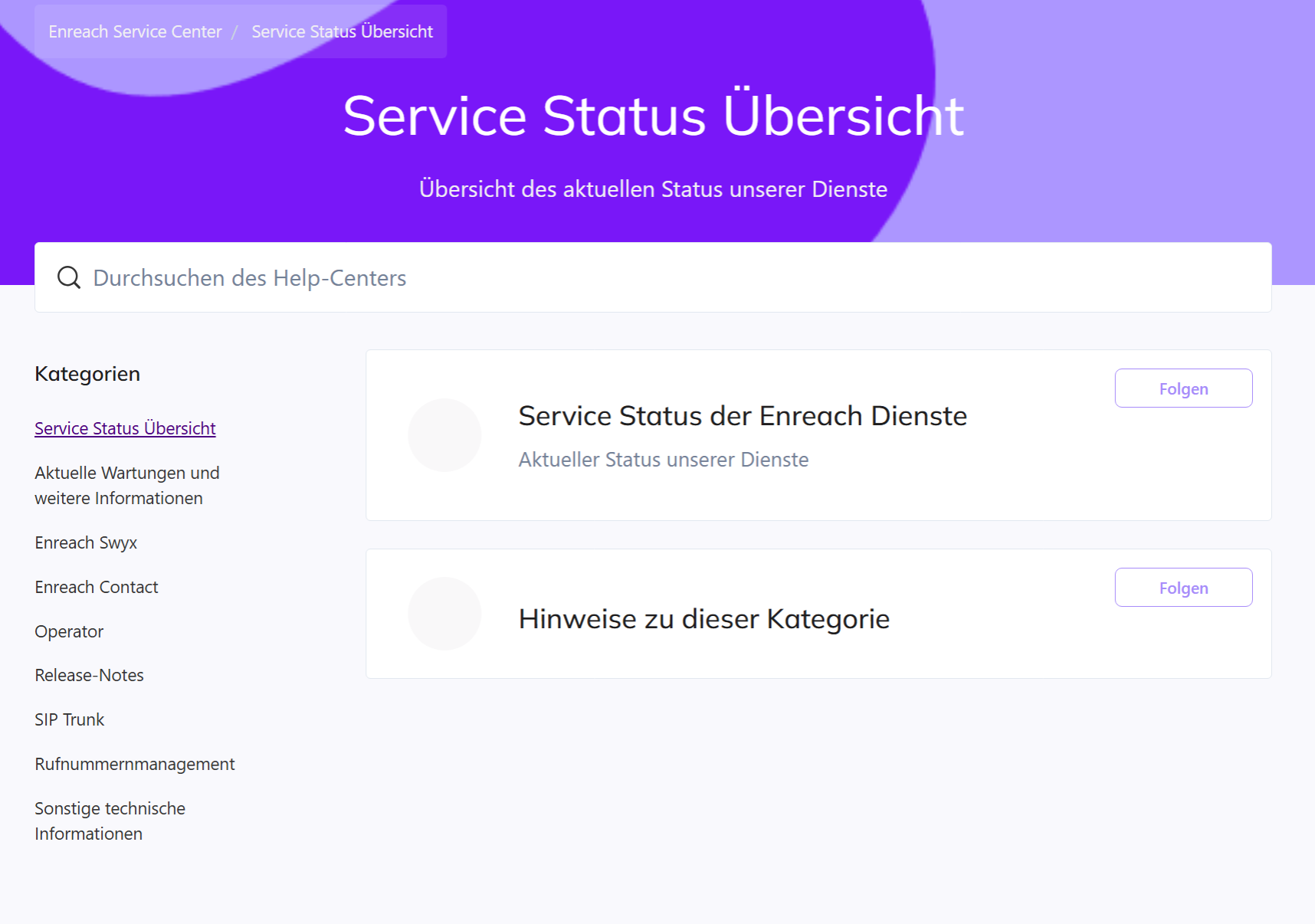Select Service Status Übersicht in Kategorien sidebar
The width and height of the screenshot is (1315, 924).
125,428
